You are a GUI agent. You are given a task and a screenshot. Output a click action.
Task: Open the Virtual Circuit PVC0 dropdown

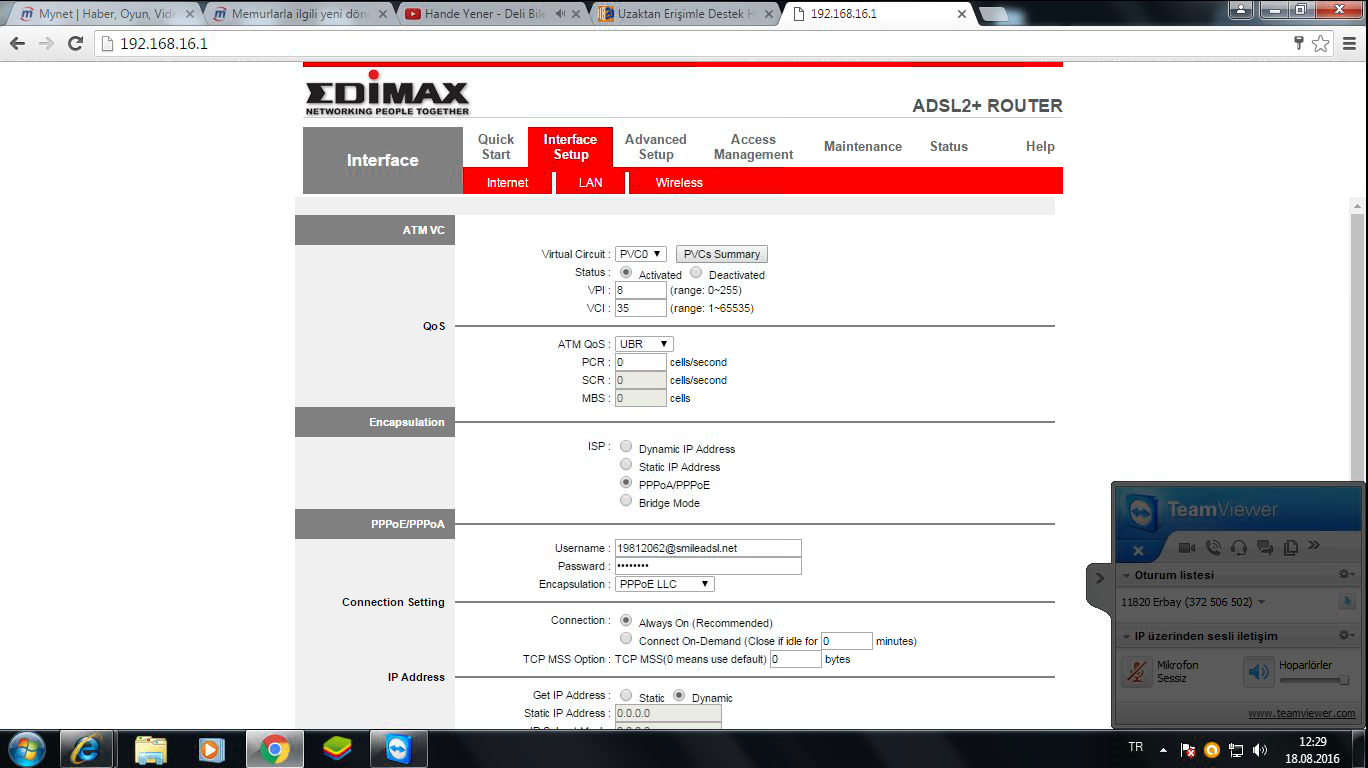(x=640, y=254)
